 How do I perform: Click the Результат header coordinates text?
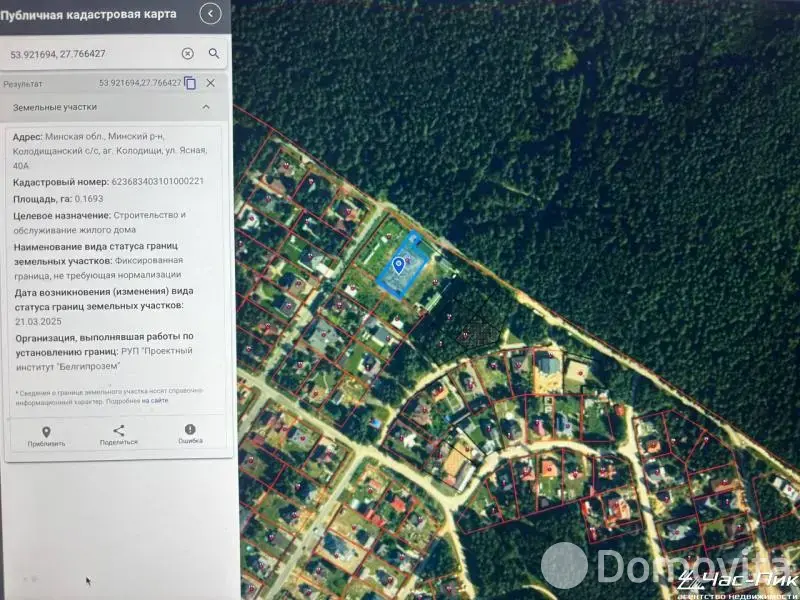tap(140, 83)
